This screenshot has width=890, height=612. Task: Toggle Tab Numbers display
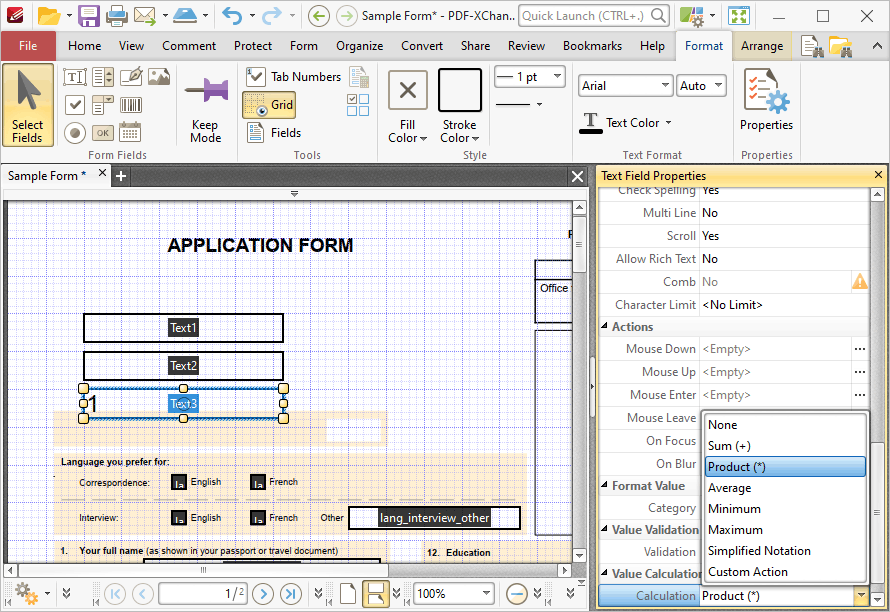pyautogui.click(x=293, y=77)
